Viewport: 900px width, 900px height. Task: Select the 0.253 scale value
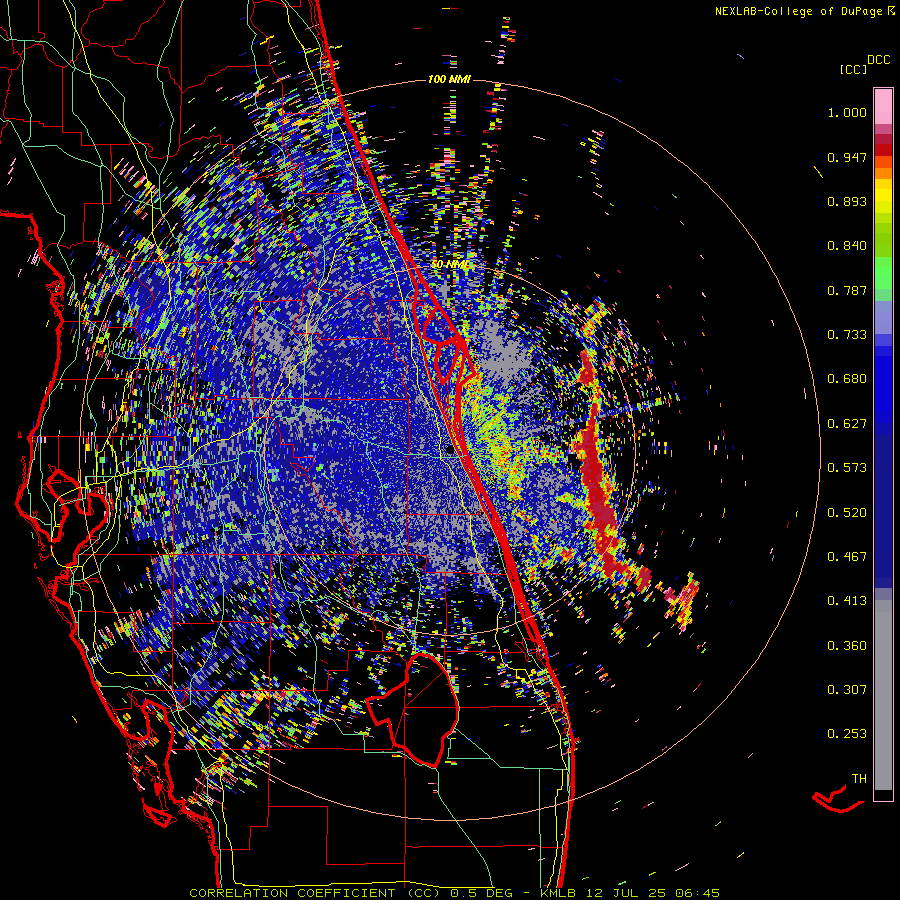pyautogui.click(x=847, y=734)
